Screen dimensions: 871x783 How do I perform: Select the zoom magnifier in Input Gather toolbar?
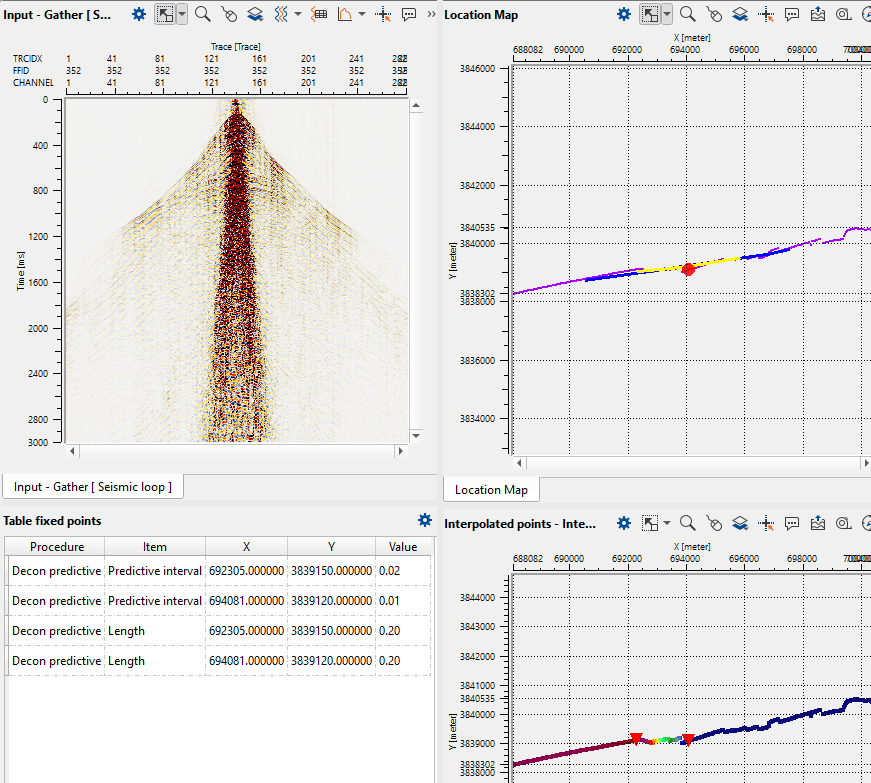pyautogui.click(x=203, y=14)
